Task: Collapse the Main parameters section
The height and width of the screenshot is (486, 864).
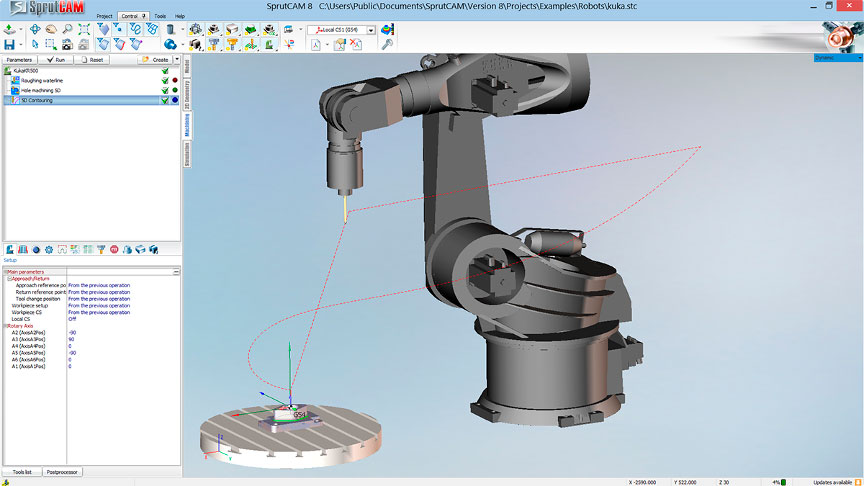Action: click(x=6, y=272)
